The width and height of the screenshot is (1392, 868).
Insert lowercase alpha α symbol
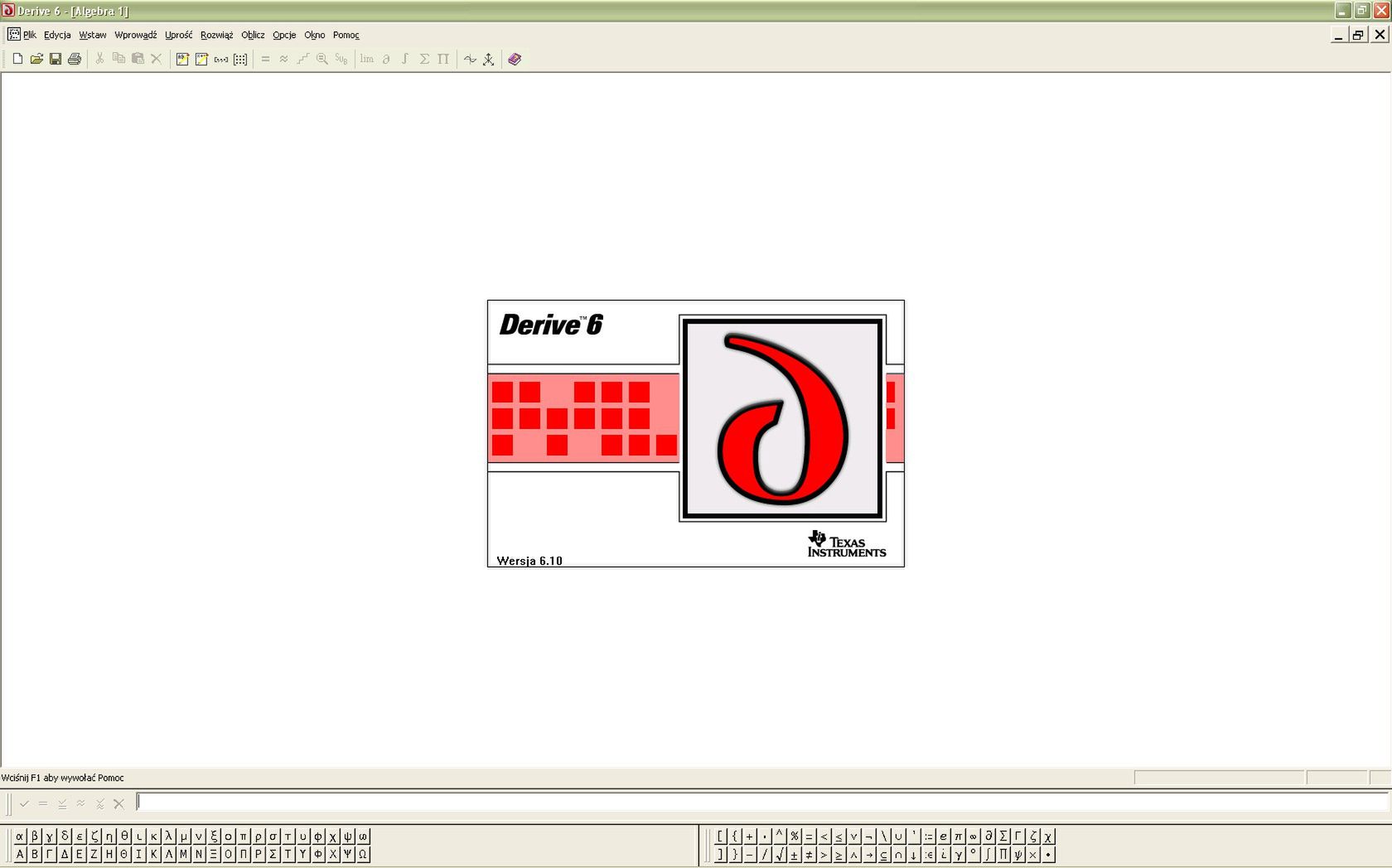[20, 836]
